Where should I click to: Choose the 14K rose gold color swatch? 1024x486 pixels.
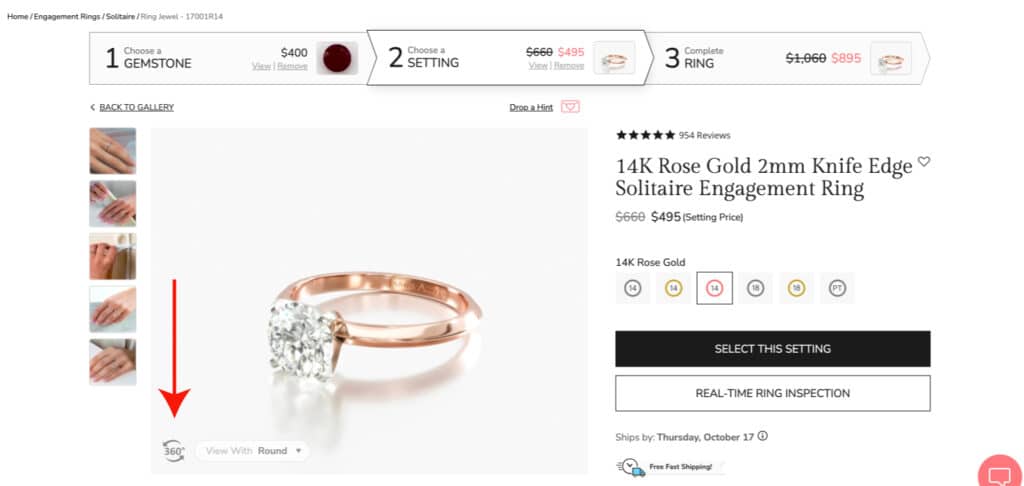(x=714, y=288)
